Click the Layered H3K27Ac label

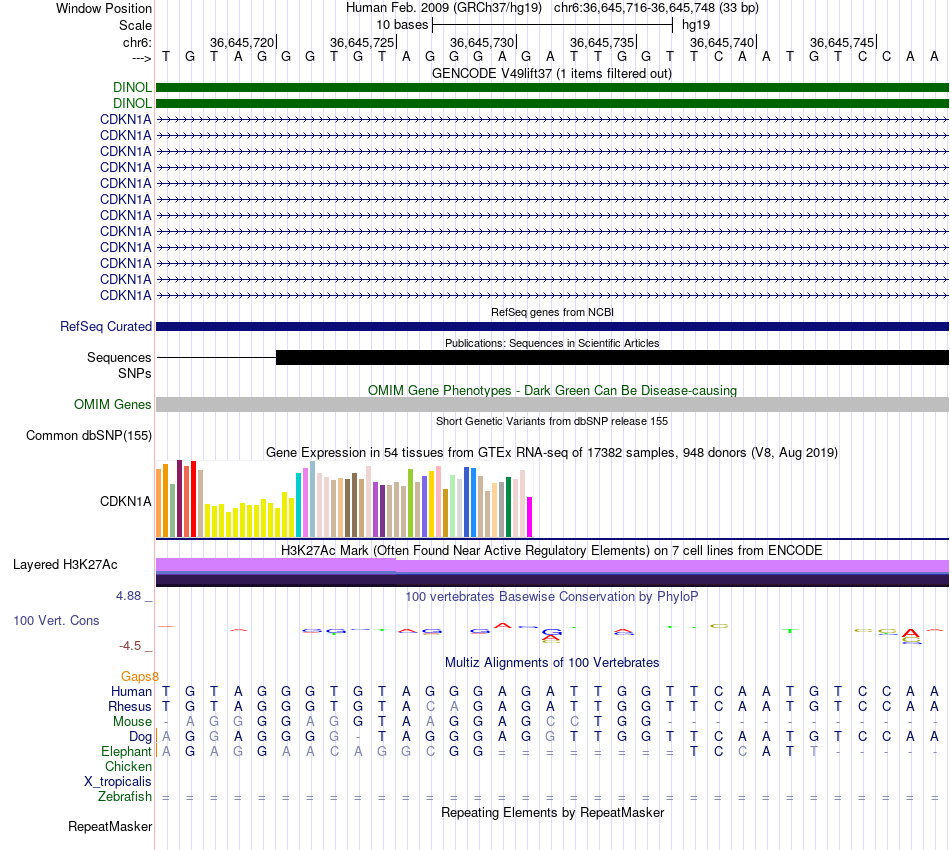(x=65, y=565)
